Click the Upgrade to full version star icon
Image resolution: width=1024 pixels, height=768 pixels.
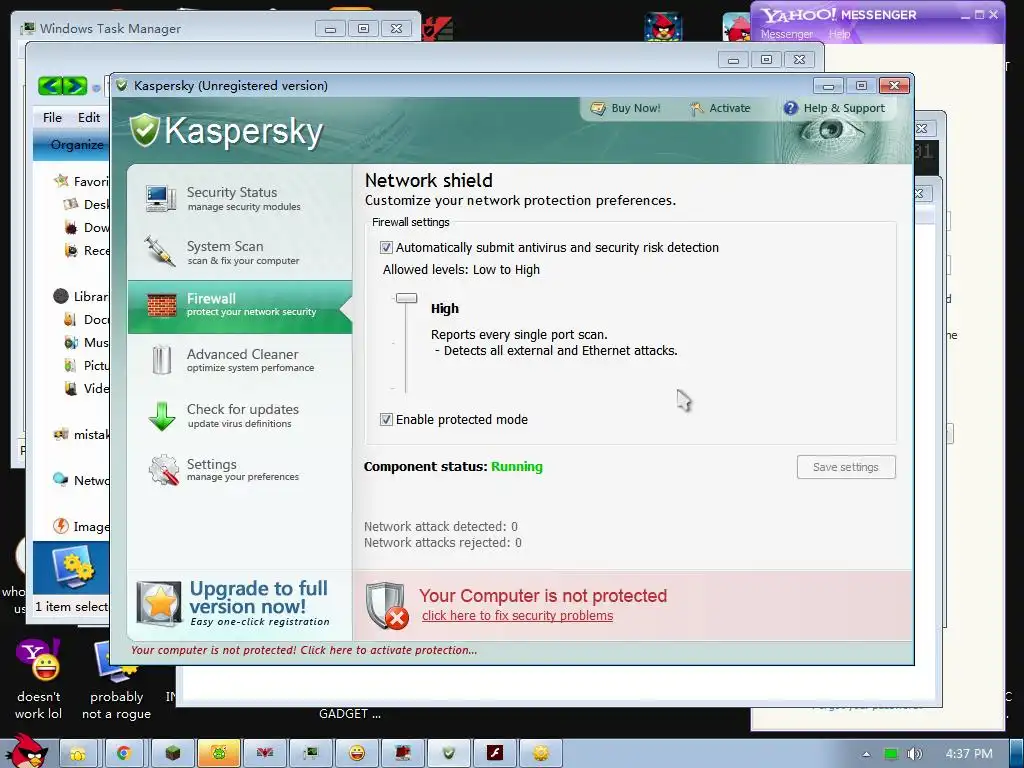tap(159, 603)
